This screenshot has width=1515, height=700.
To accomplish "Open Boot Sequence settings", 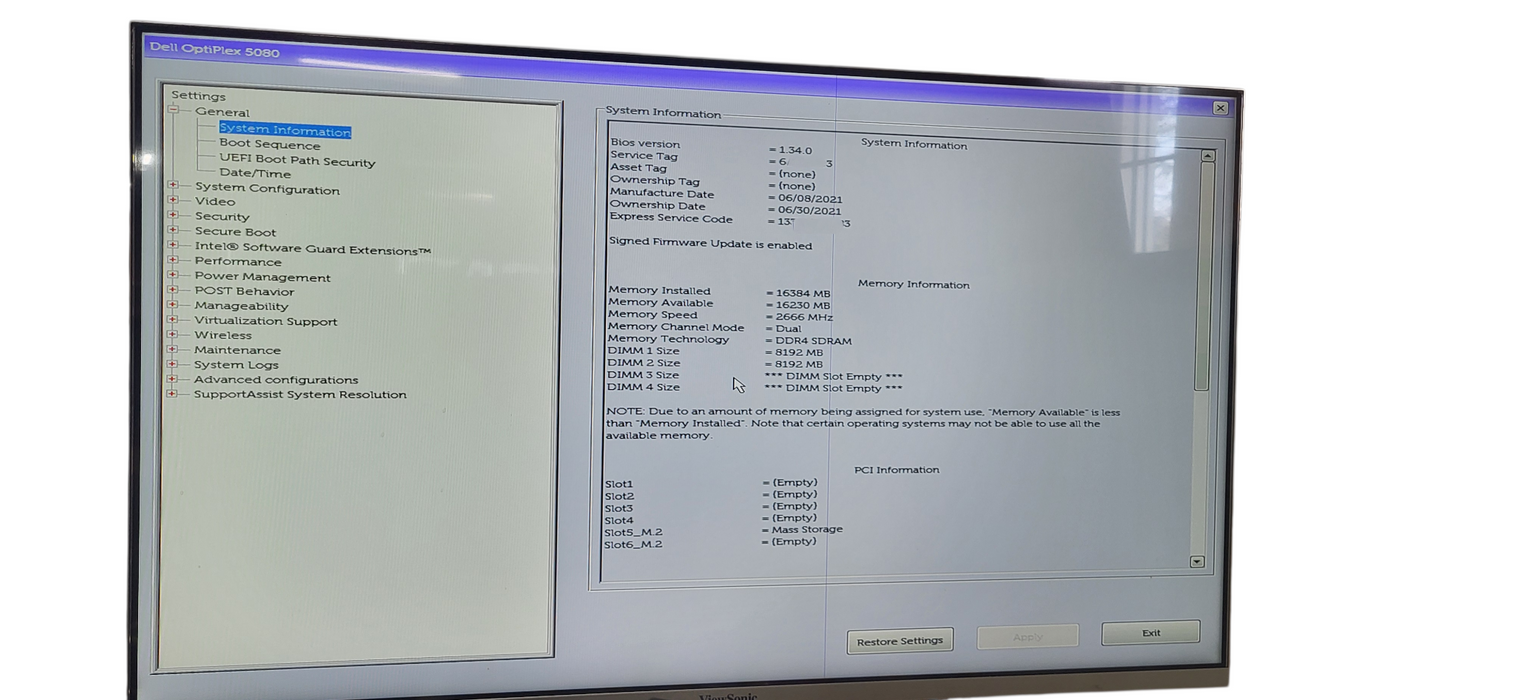I will point(270,145).
